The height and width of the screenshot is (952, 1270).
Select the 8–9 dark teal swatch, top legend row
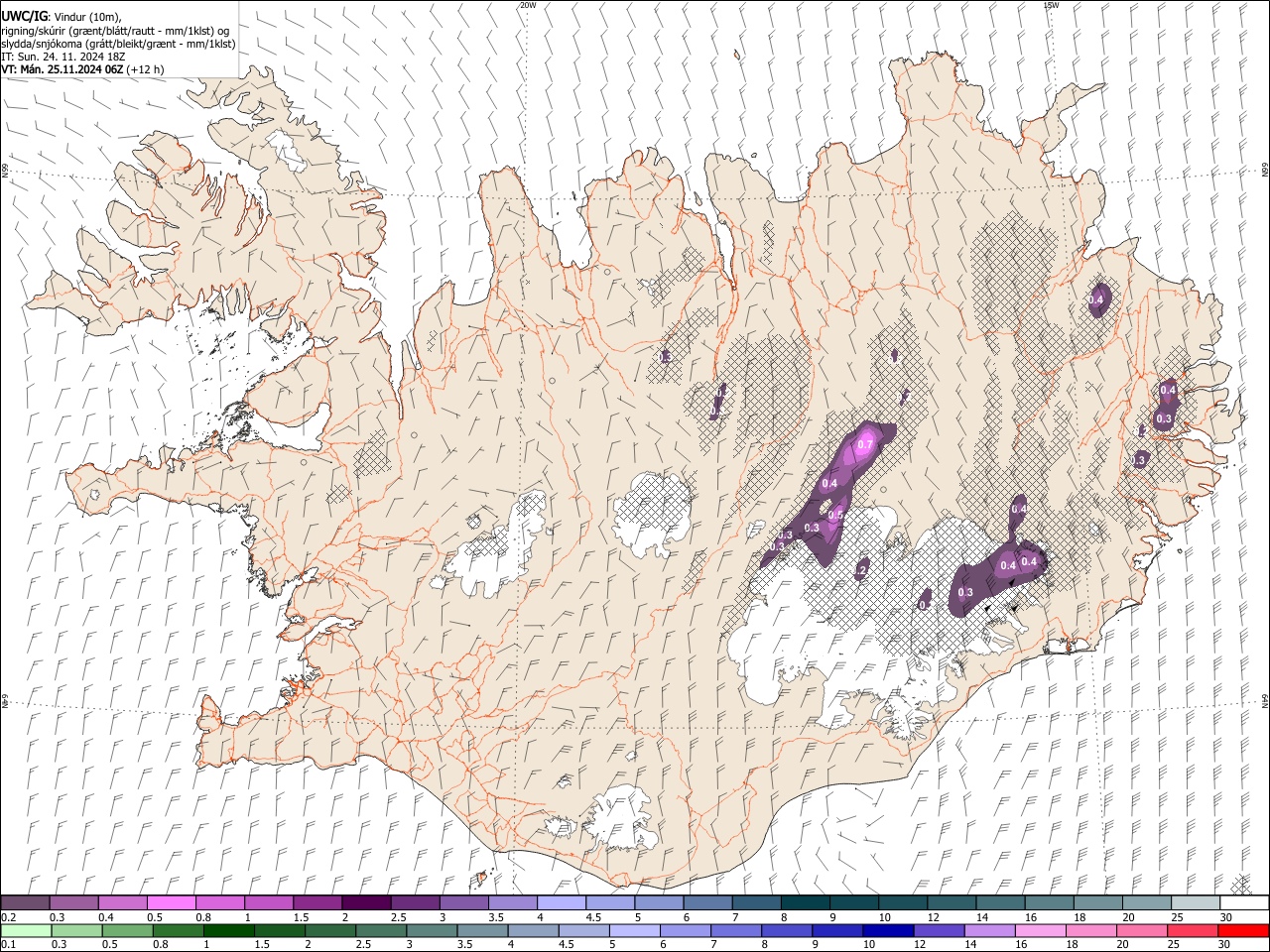[x=804, y=903]
